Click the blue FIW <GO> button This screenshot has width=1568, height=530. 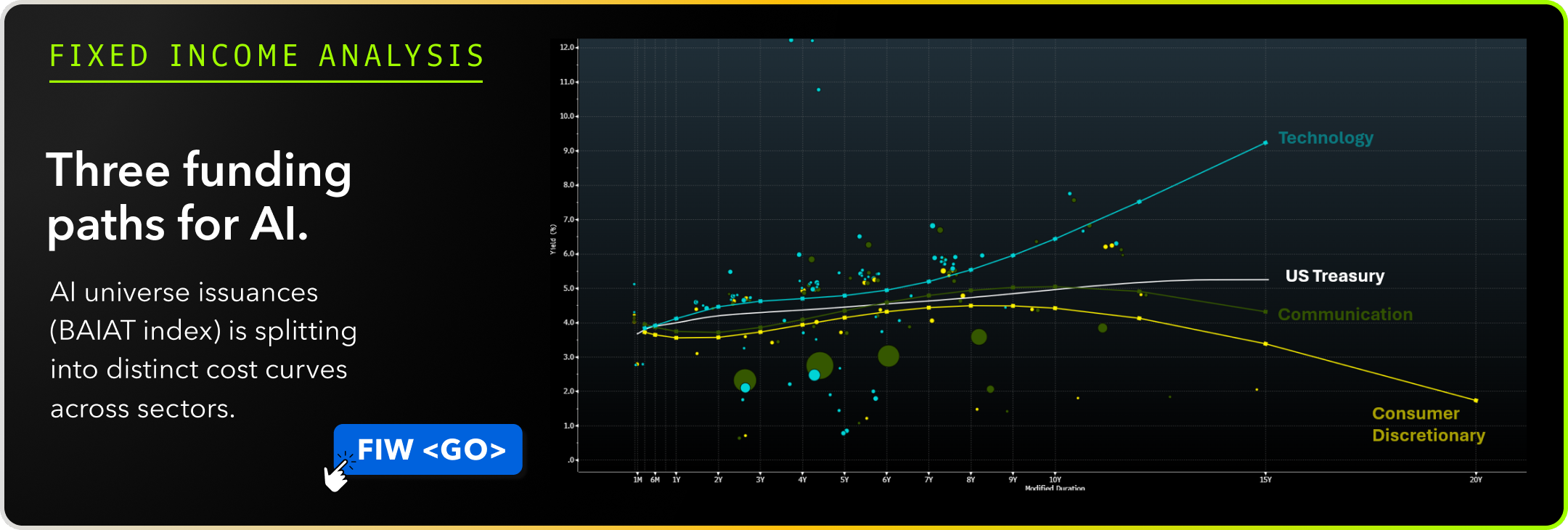(x=428, y=449)
